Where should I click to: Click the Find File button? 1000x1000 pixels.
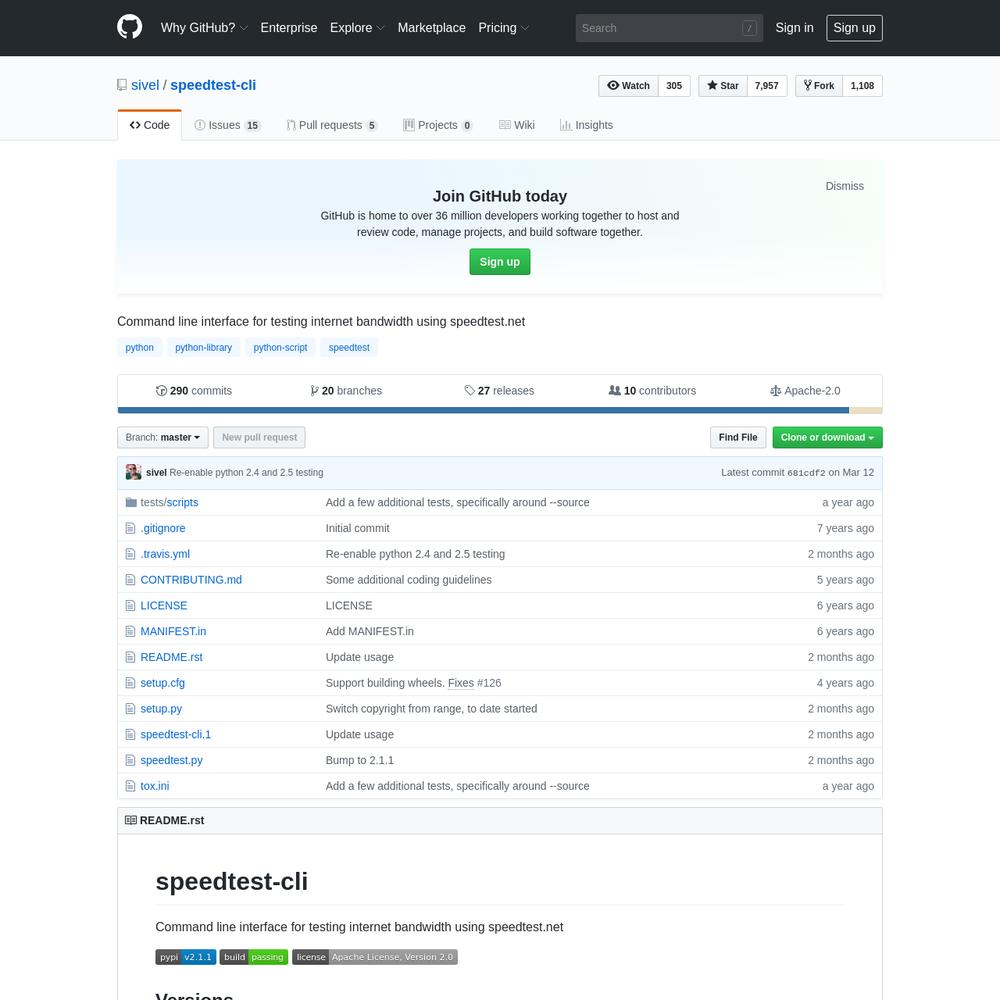coord(738,438)
